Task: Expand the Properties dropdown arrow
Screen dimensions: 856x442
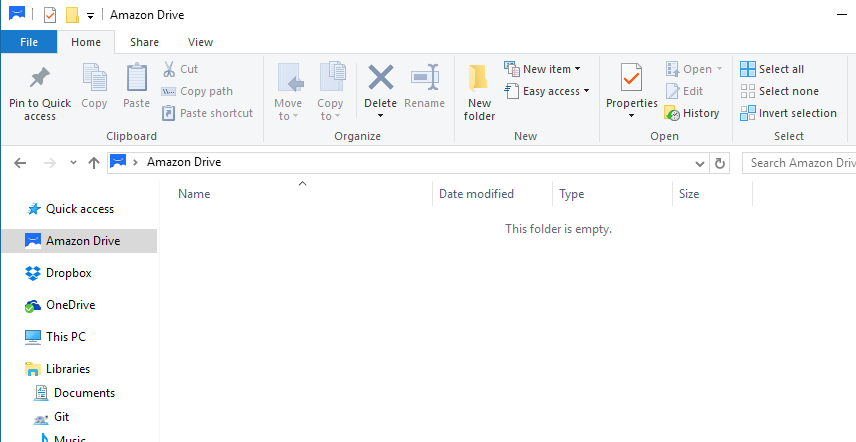Action: [x=631, y=116]
